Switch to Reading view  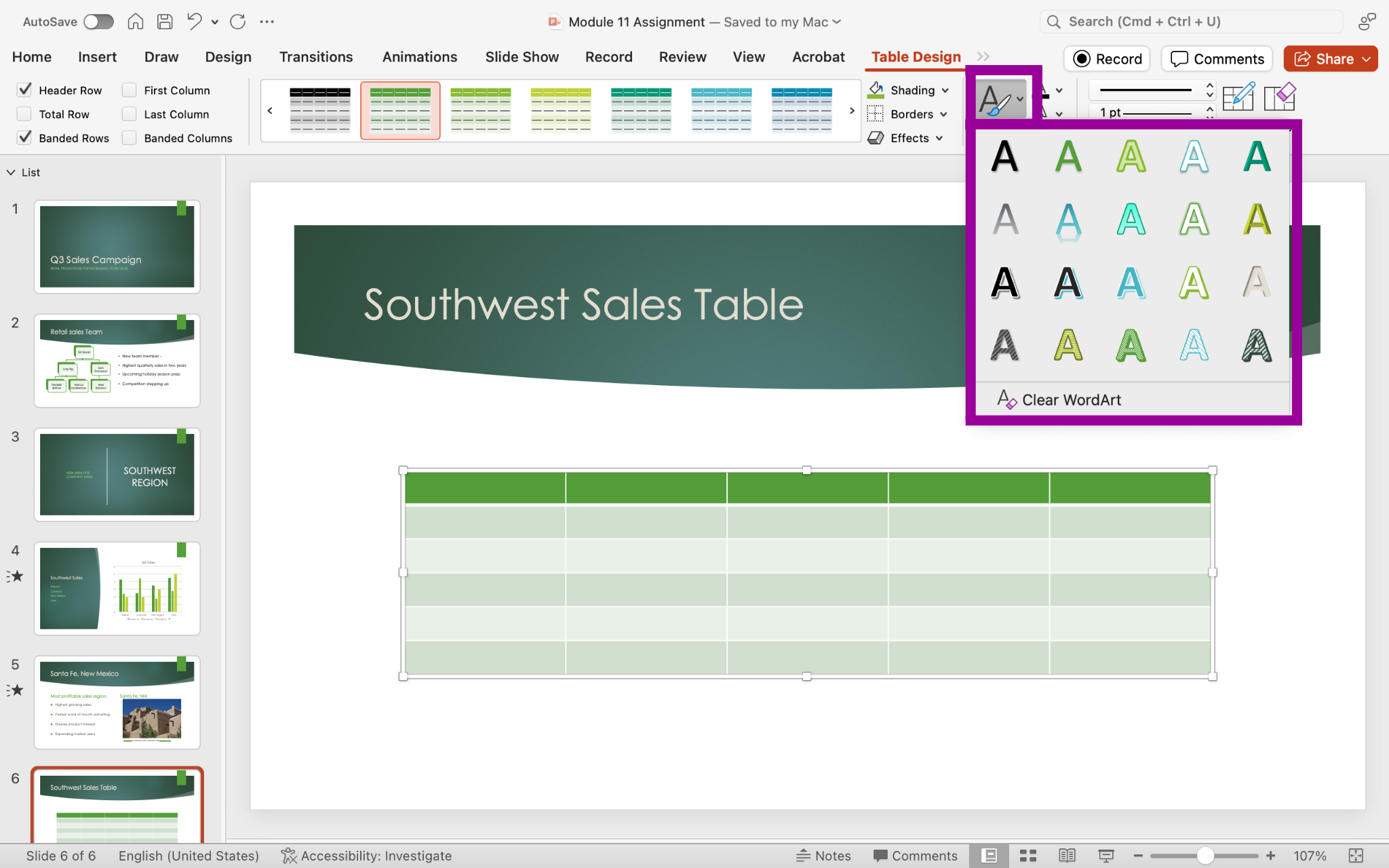(x=1067, y=856)
